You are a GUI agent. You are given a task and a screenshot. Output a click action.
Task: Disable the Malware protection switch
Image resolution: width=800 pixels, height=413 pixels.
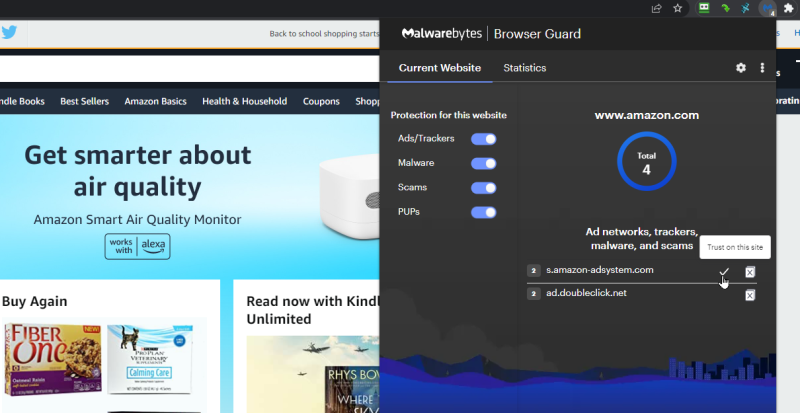(484, 163)
